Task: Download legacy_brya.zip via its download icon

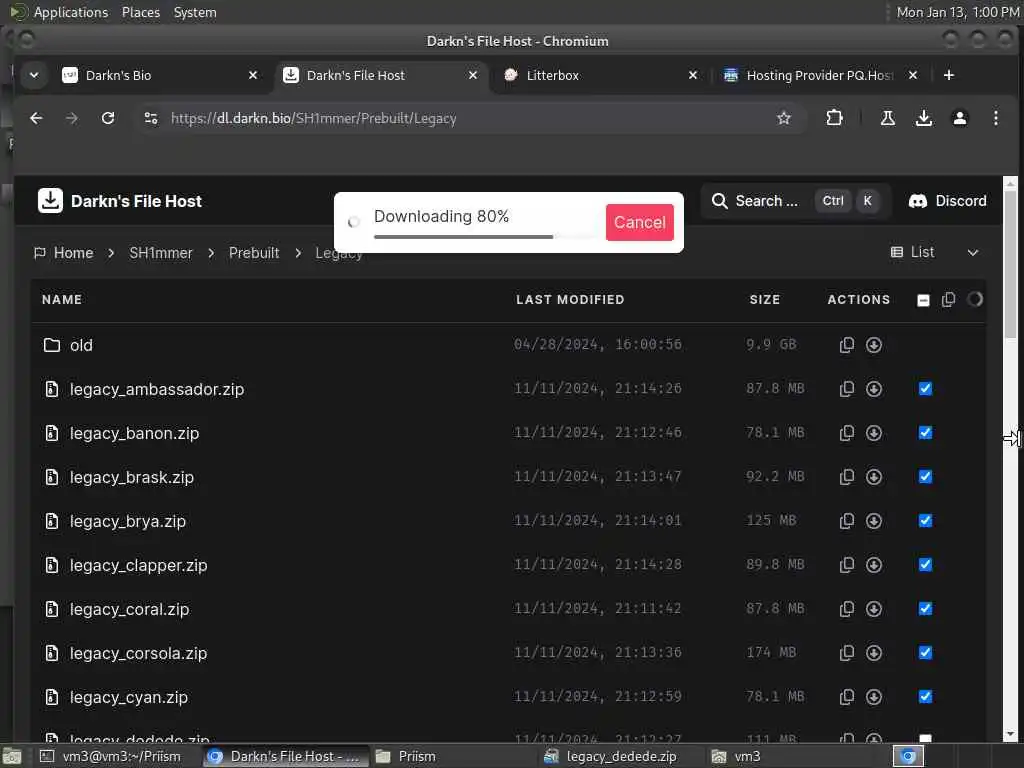Action: (x=874, y=521)
